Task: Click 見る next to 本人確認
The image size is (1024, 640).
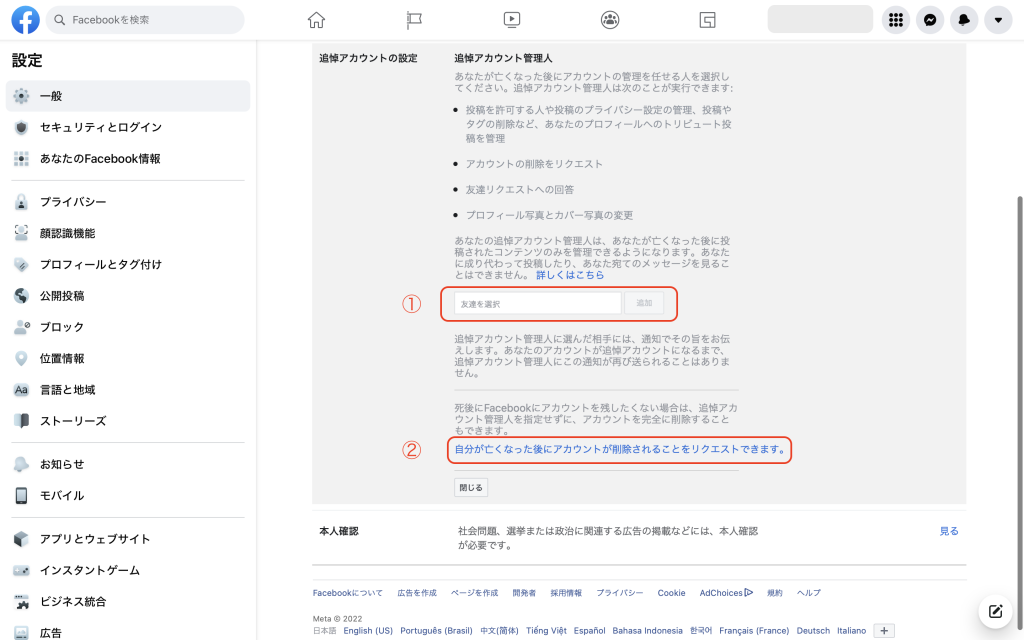Action: (x=949, y=531)
